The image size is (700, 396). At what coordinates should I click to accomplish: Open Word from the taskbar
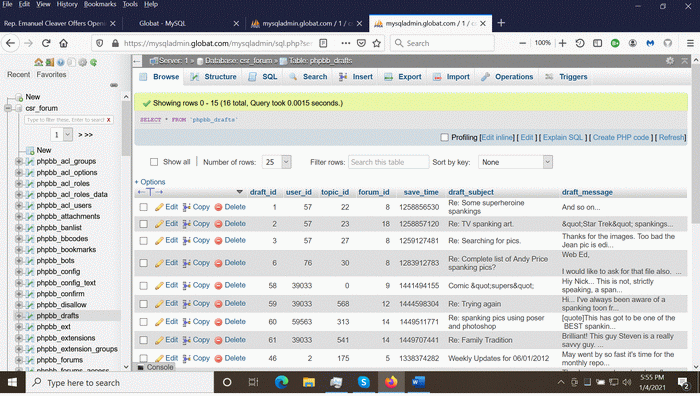[x=418, y=382]
